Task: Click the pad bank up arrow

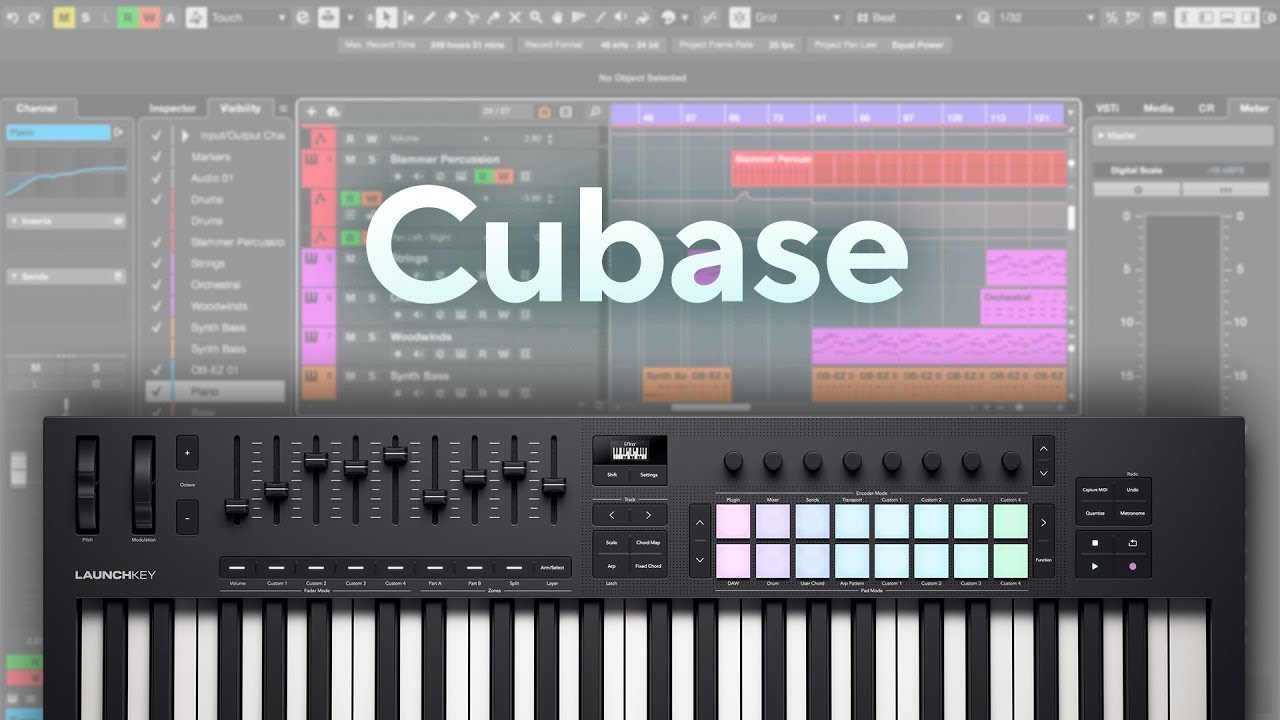Action: click(x=700, y=523)
